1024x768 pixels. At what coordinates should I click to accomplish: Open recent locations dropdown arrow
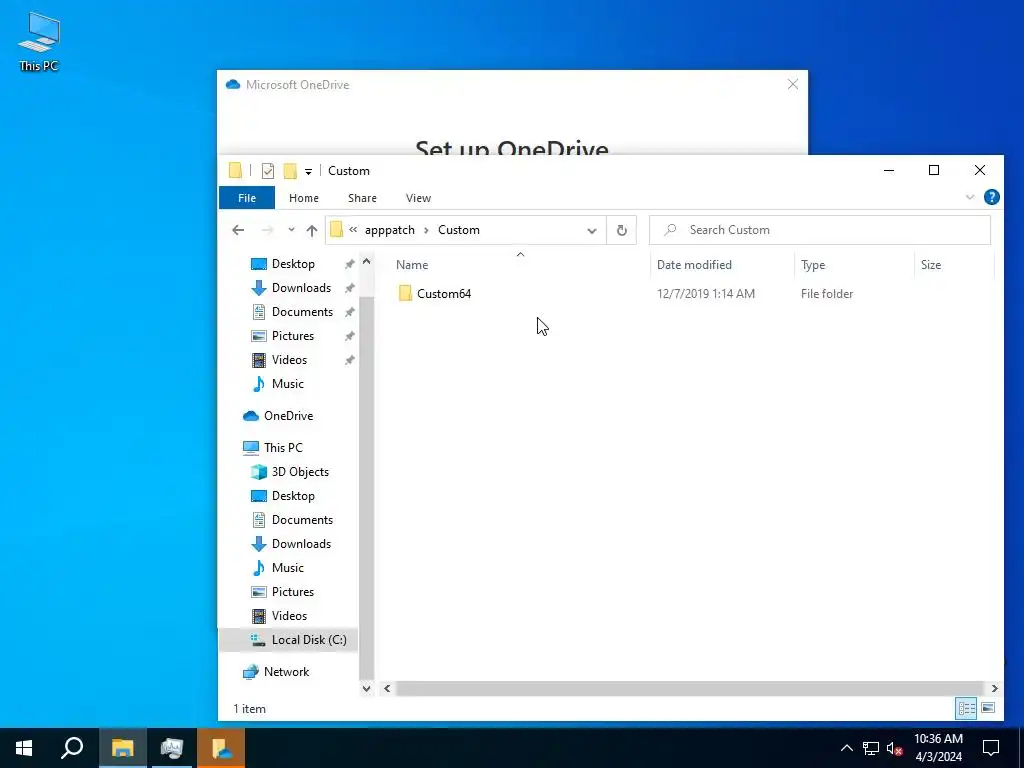291,230
